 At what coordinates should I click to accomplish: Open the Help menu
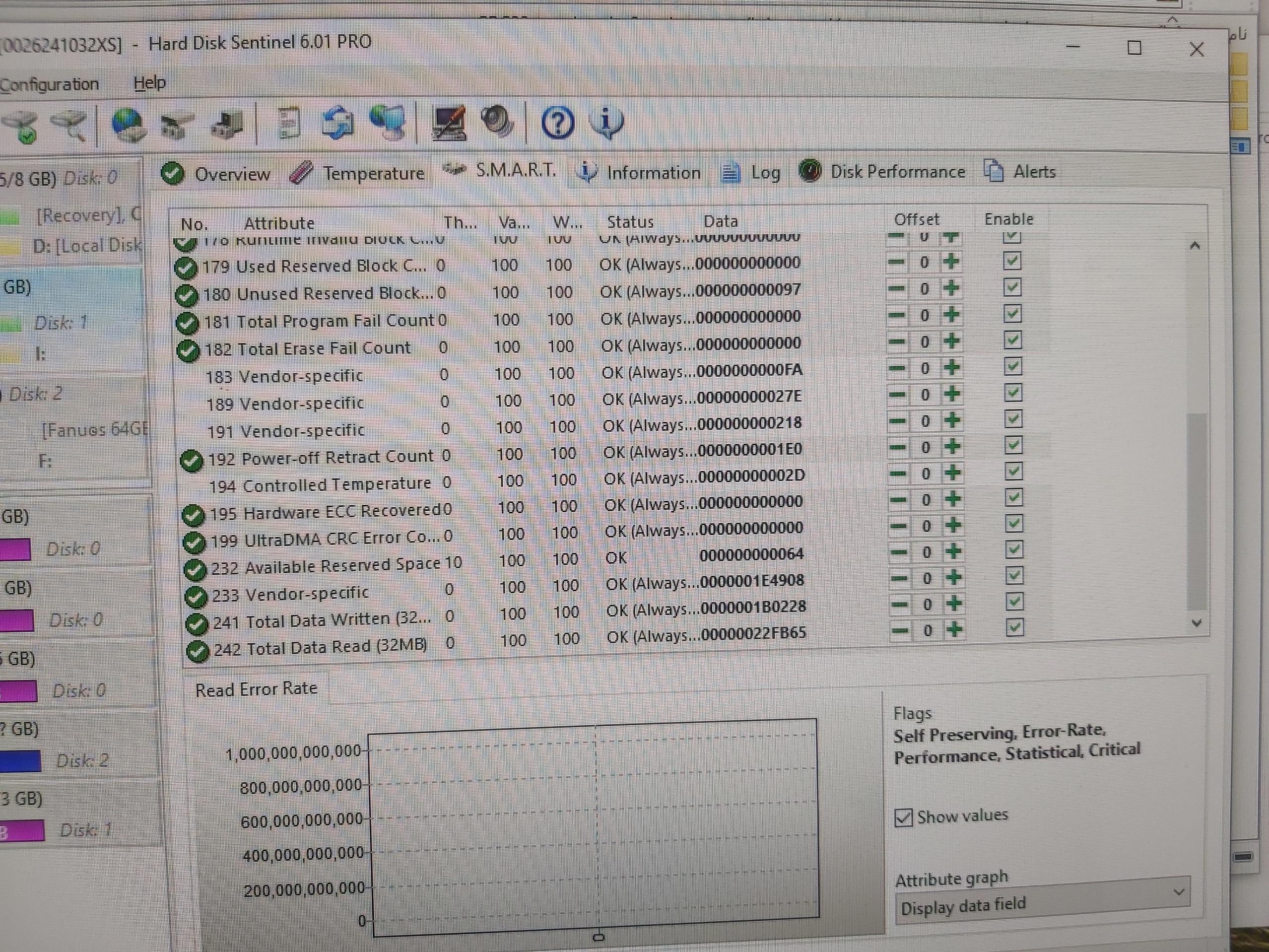pos(150,83)
